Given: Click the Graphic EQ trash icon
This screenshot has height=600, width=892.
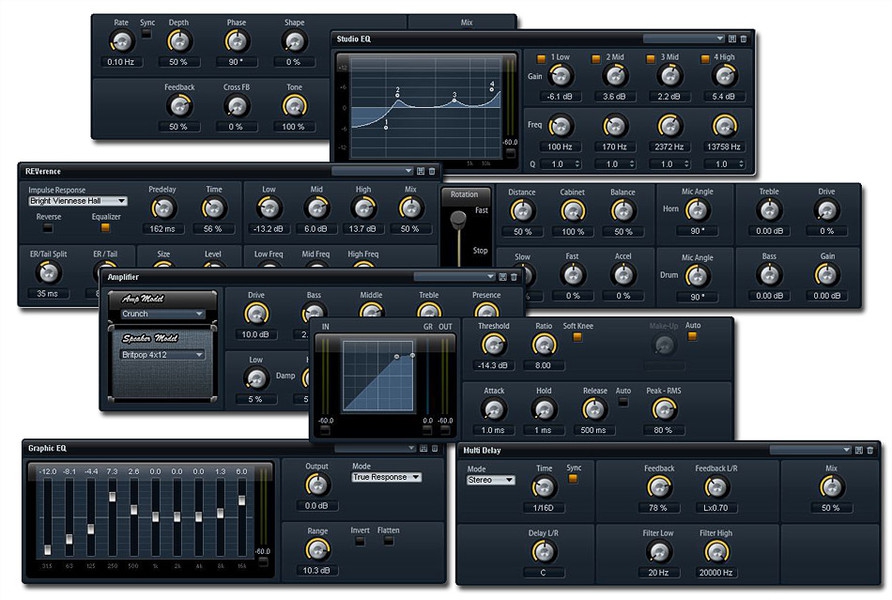Looking at the screenshot, I should click(x=434, y=448).
